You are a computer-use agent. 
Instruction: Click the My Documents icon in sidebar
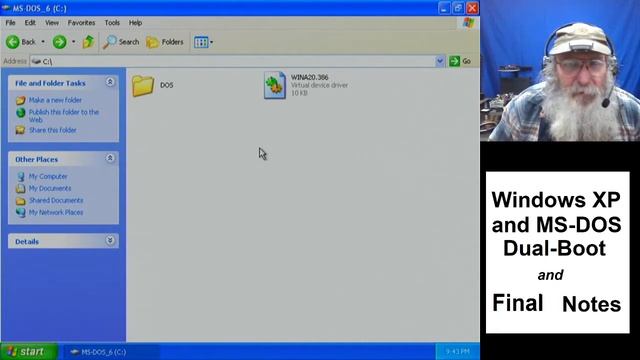[20, 188]
